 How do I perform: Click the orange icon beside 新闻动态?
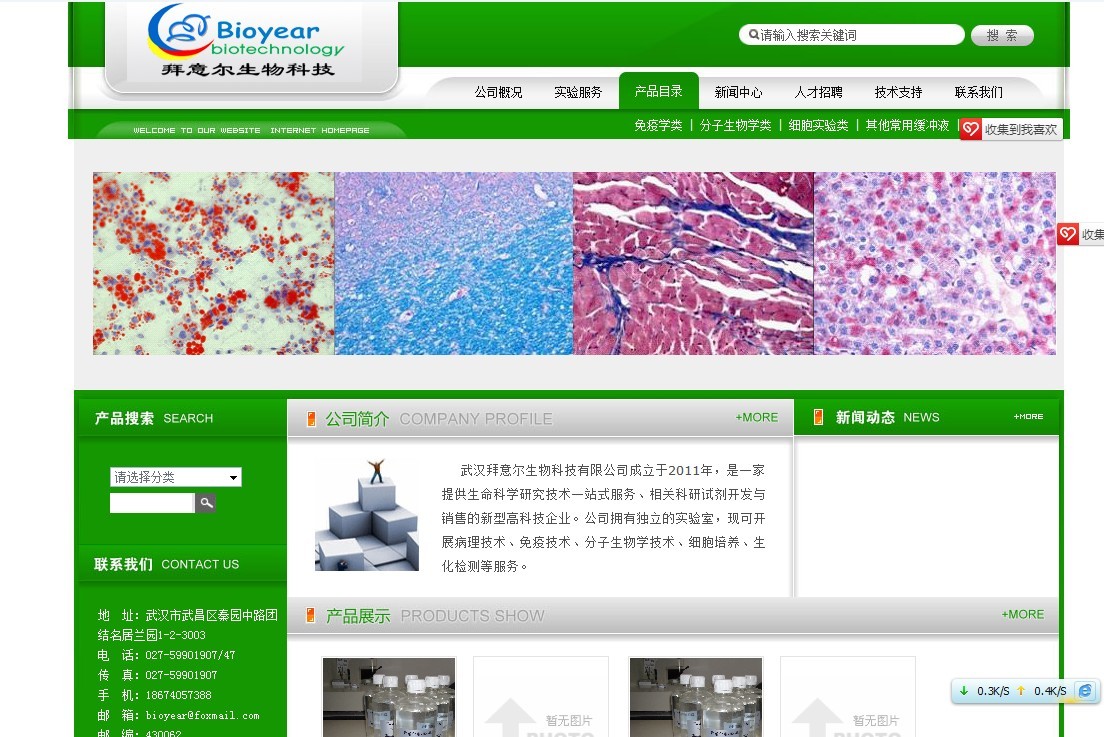pyautogui.click(x=819, y=417)
